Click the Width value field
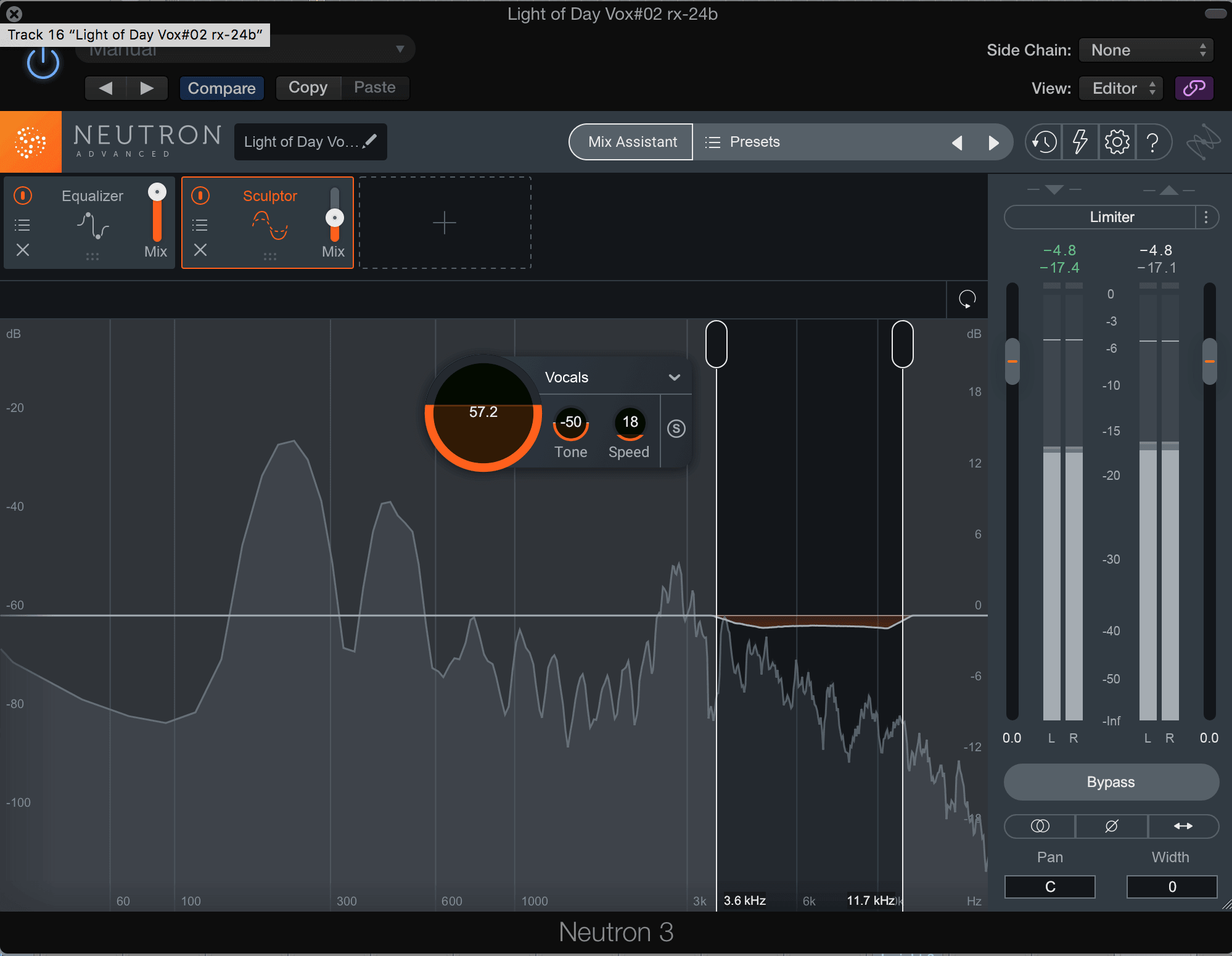 click(x=1172, y=887)
